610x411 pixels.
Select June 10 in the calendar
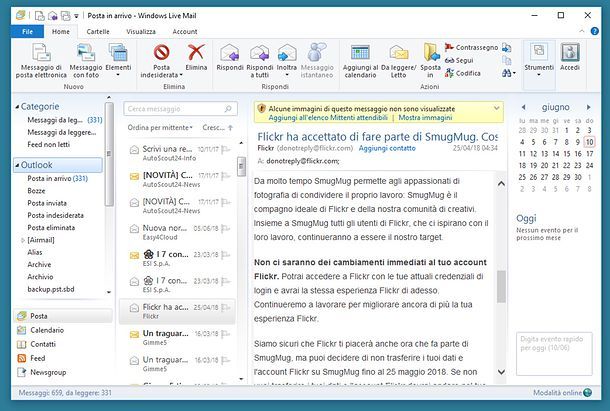589,142
